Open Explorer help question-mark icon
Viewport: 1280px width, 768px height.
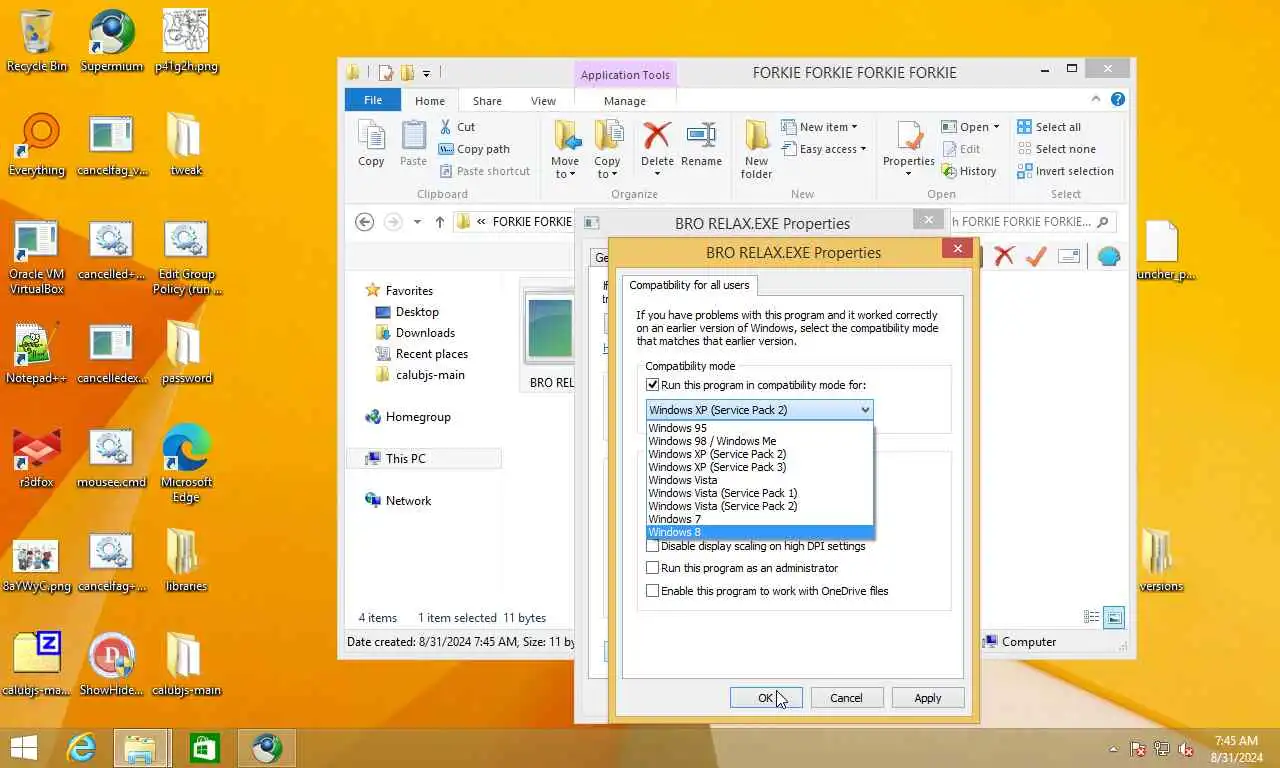(x=1118, y=100)
